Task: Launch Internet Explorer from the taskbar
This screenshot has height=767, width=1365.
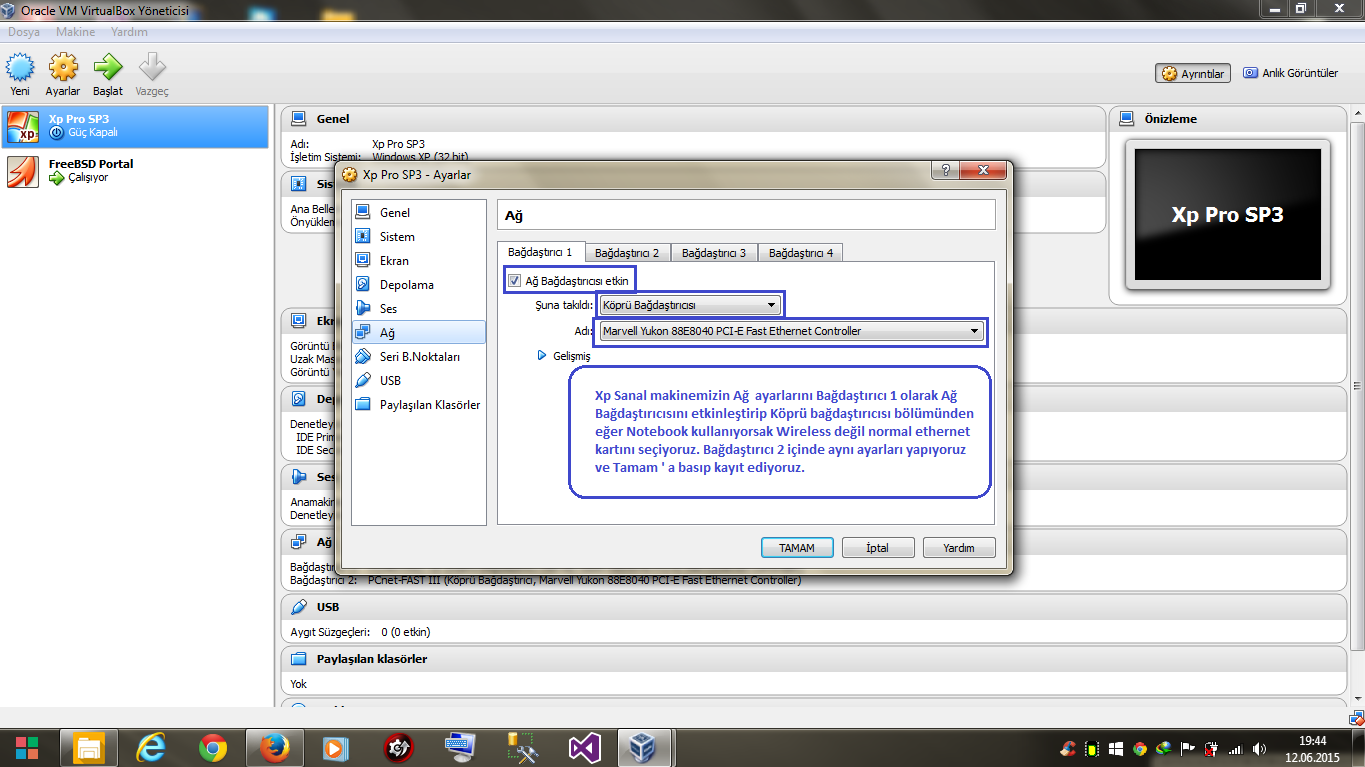Action: pos(151,747)
